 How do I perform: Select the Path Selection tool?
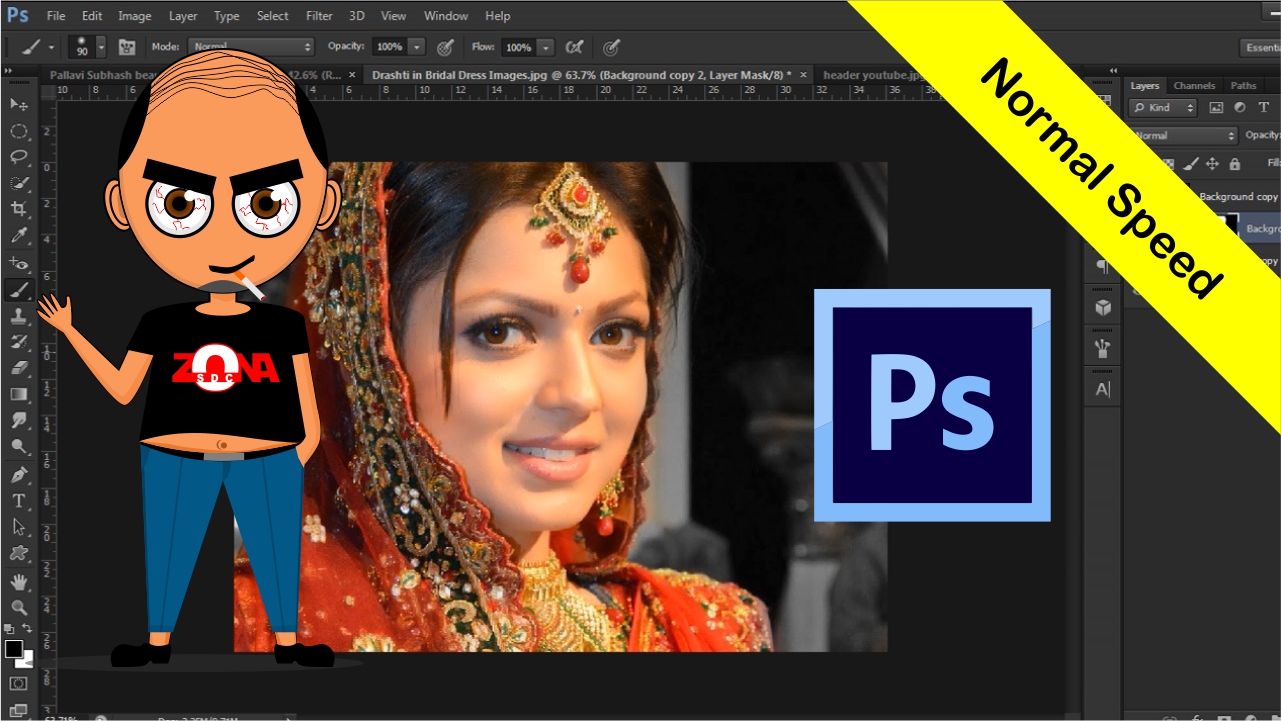[x=19, y=526]
